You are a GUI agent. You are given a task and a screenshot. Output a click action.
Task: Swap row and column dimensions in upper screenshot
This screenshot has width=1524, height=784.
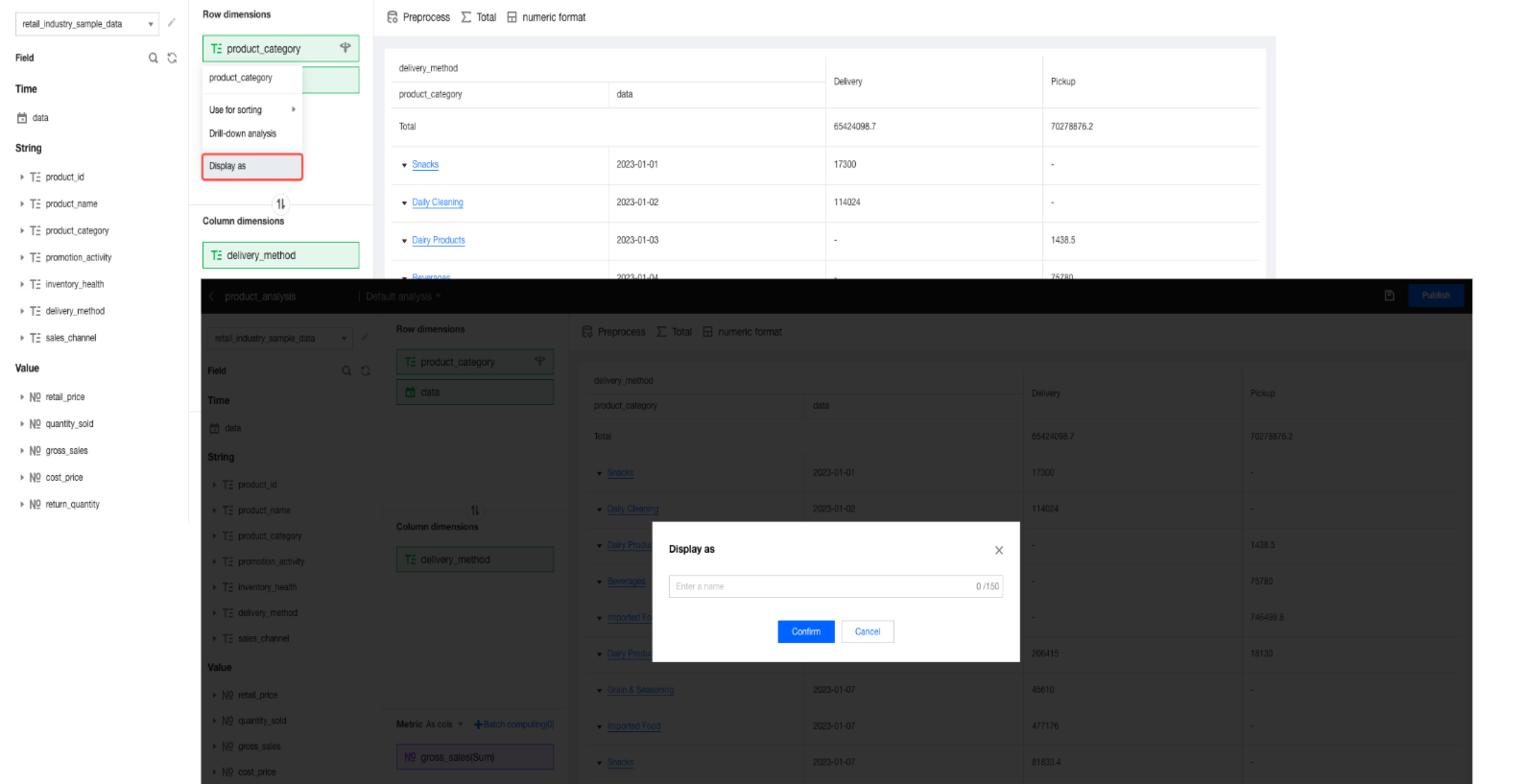(x=280, y=203)
